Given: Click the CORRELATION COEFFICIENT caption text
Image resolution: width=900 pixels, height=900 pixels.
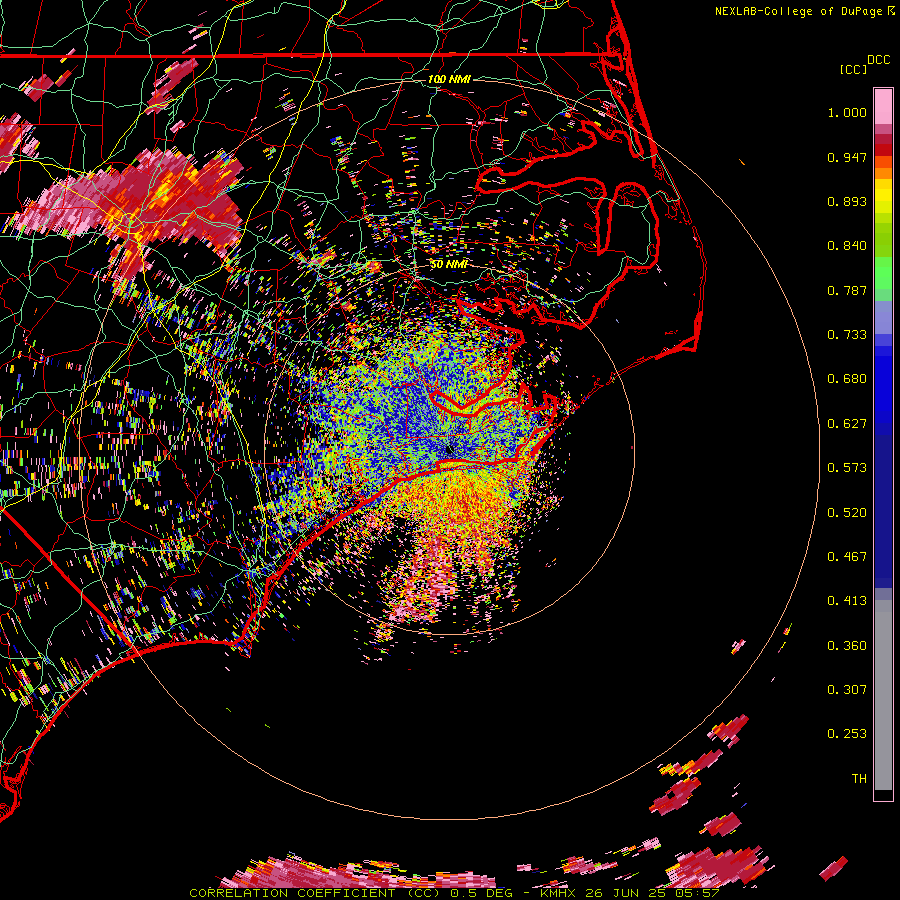Looking at the screenshot, I should [x=292, y=893].
